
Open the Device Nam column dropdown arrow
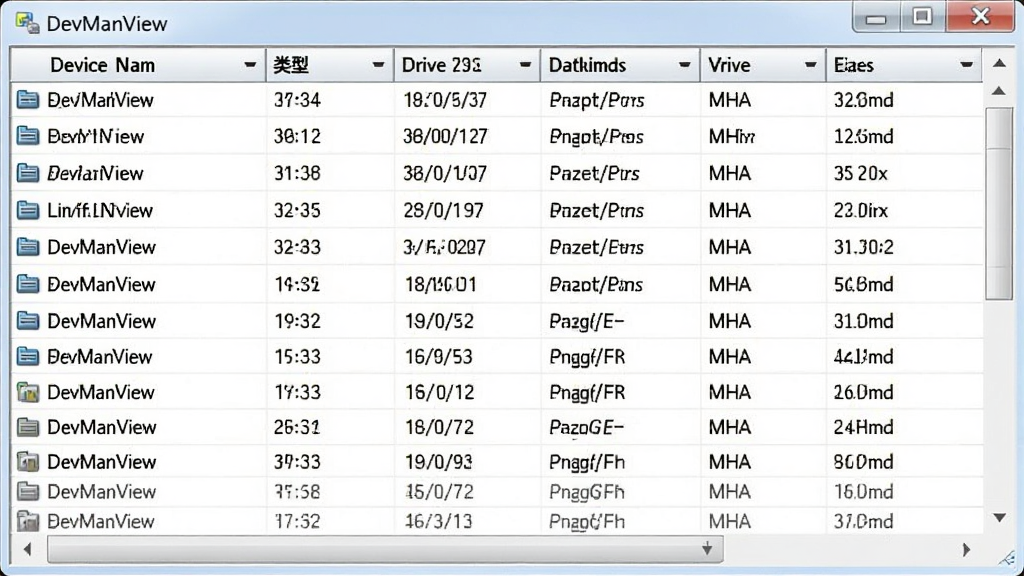[249, 65]
